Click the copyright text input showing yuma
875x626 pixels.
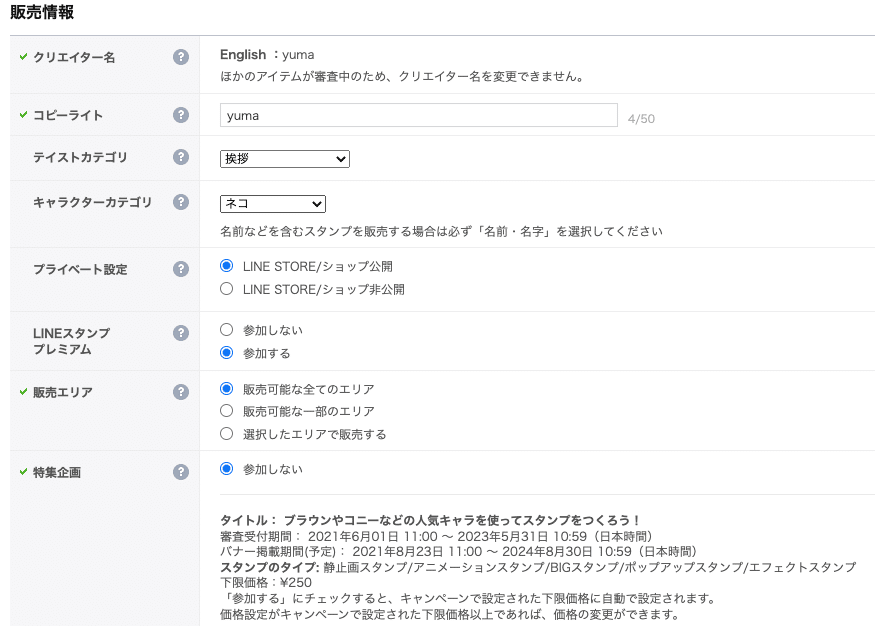(x=420, y=115)
